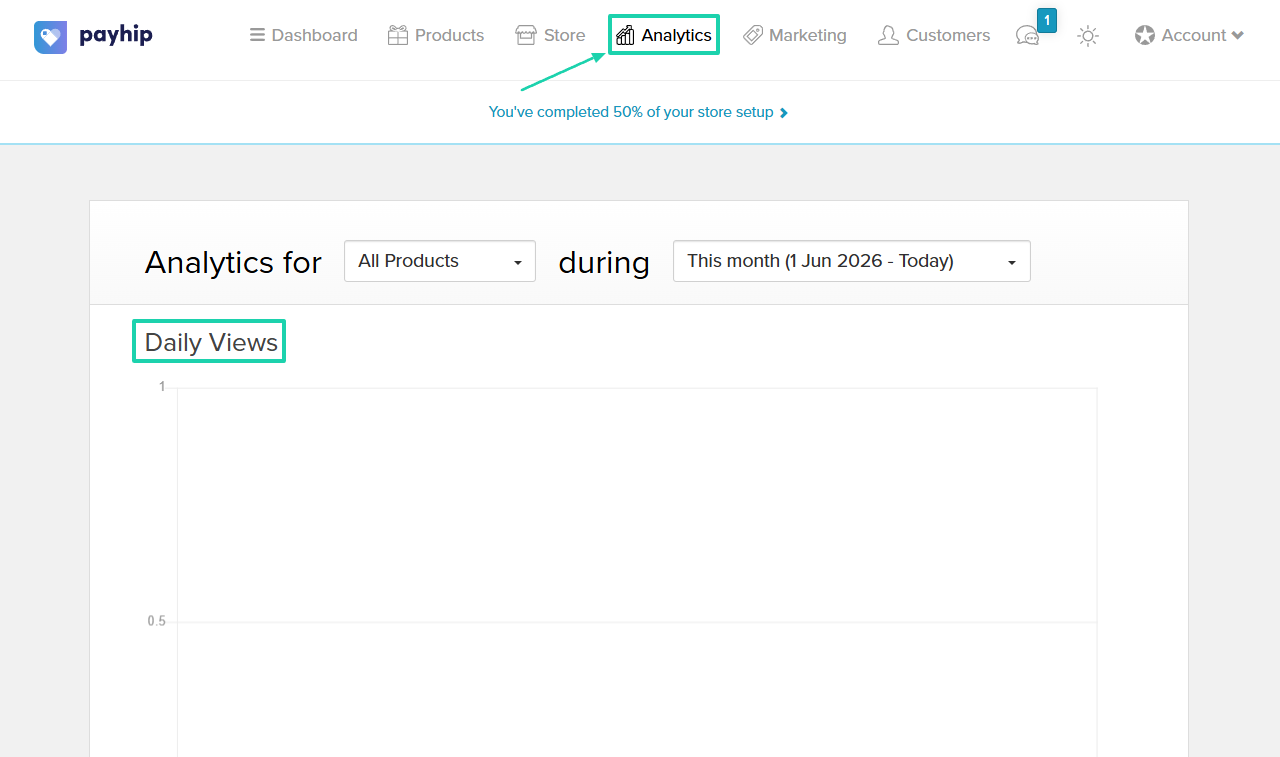1280x757 pixels.
Task: Expand the Account dropdown menu
Action: pos(1190,35)
